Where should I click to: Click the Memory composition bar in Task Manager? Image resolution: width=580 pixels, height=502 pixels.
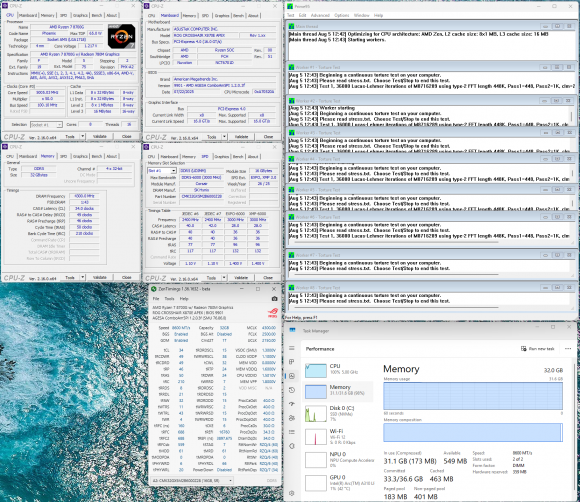pos(473,432)
